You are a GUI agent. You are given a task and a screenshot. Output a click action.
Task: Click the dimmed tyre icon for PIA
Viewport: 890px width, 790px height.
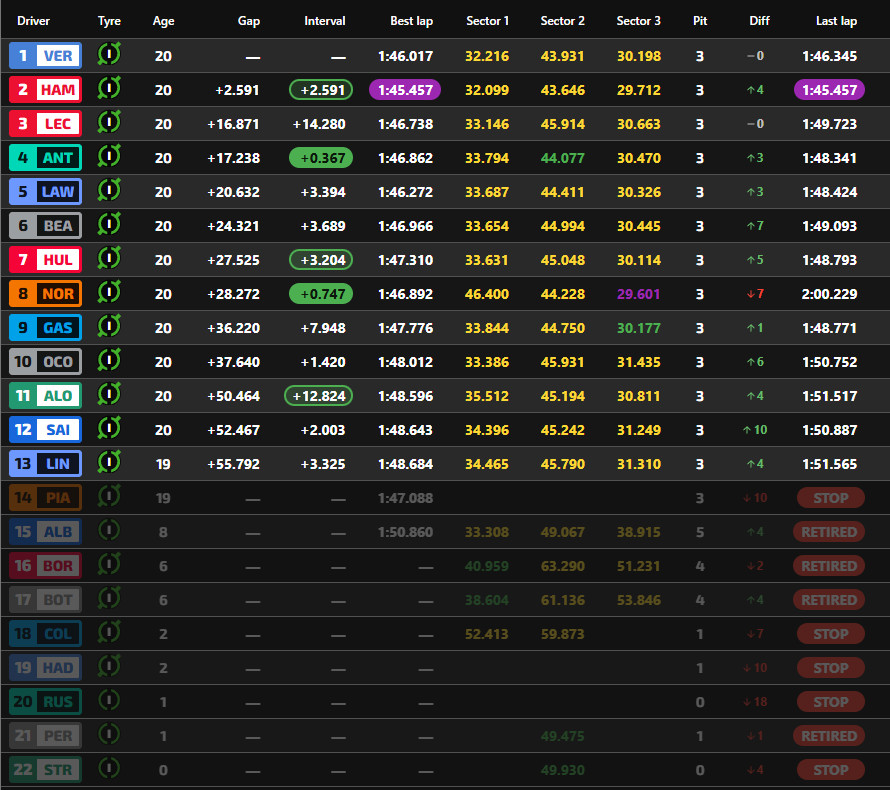click(109, 497)
